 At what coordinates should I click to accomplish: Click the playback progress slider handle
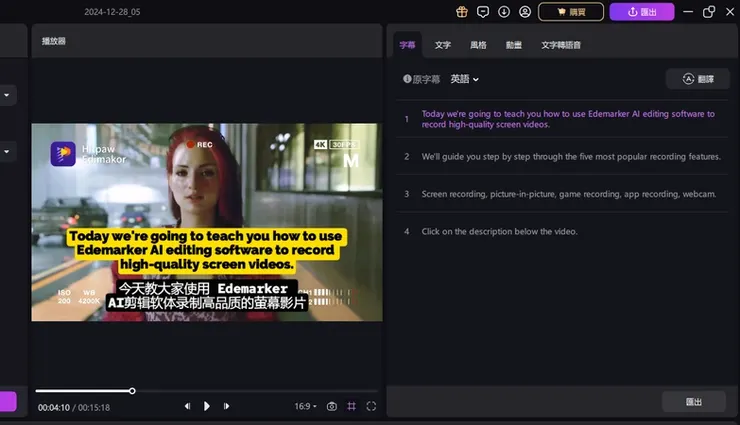(x=132, y=391)
